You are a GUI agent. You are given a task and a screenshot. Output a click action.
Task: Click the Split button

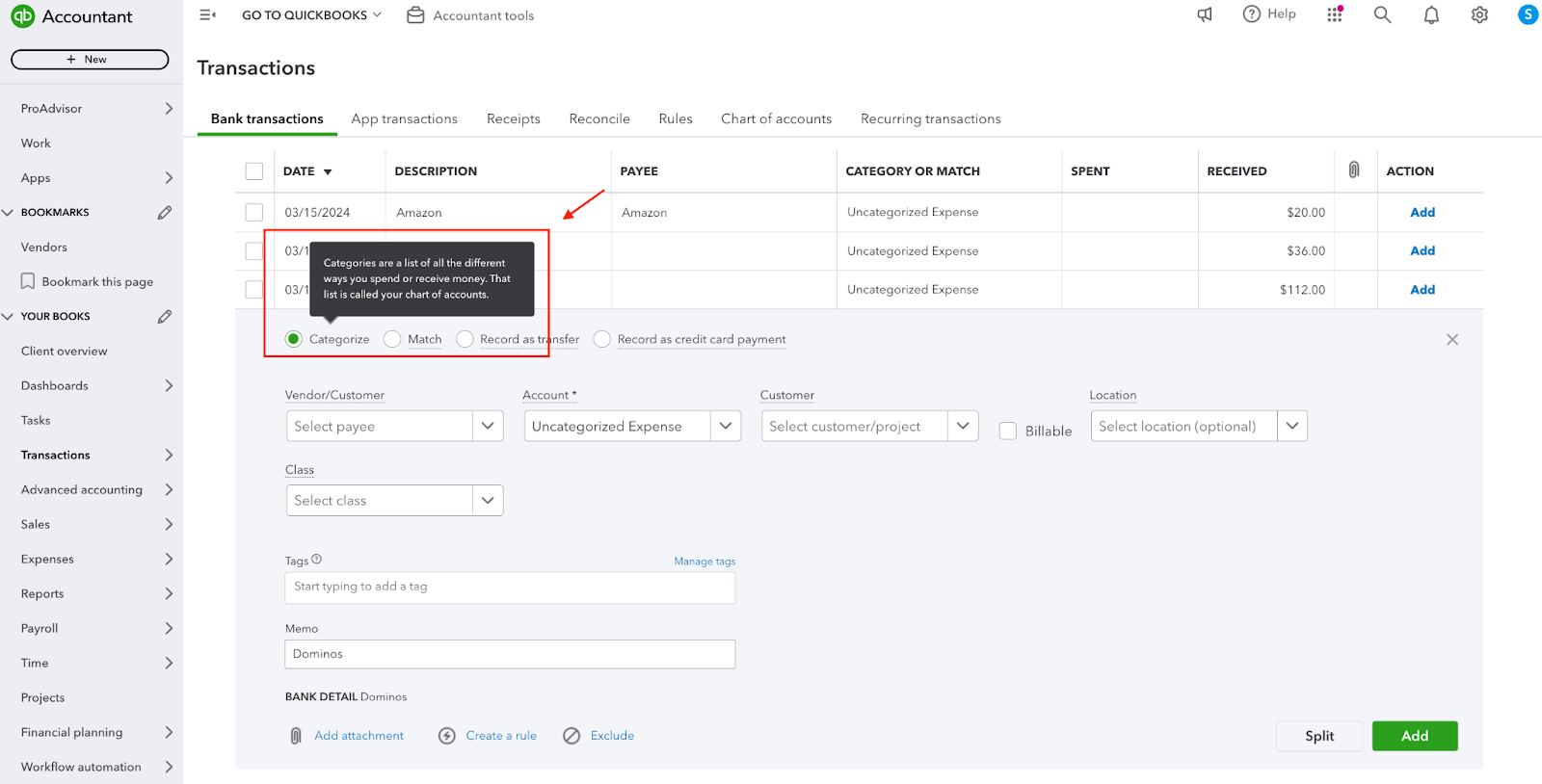coord(1319,736)
